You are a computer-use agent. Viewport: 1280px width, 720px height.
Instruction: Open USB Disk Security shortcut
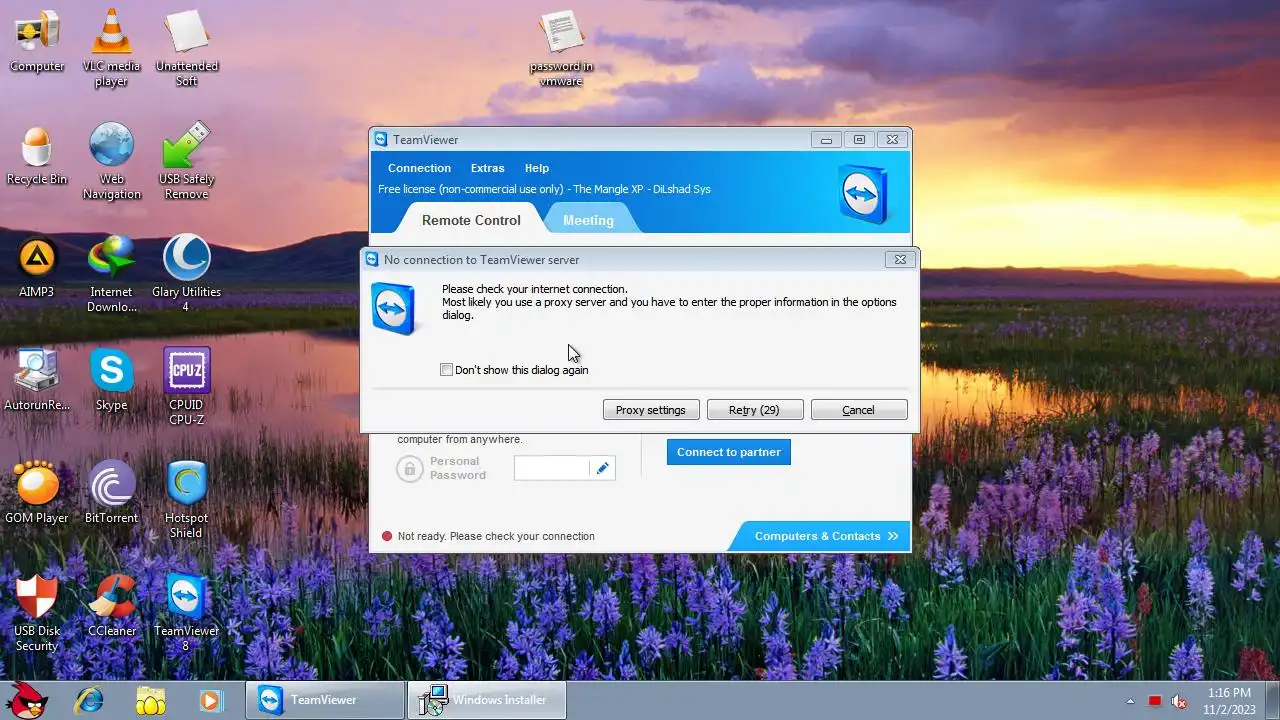(37, 613)
